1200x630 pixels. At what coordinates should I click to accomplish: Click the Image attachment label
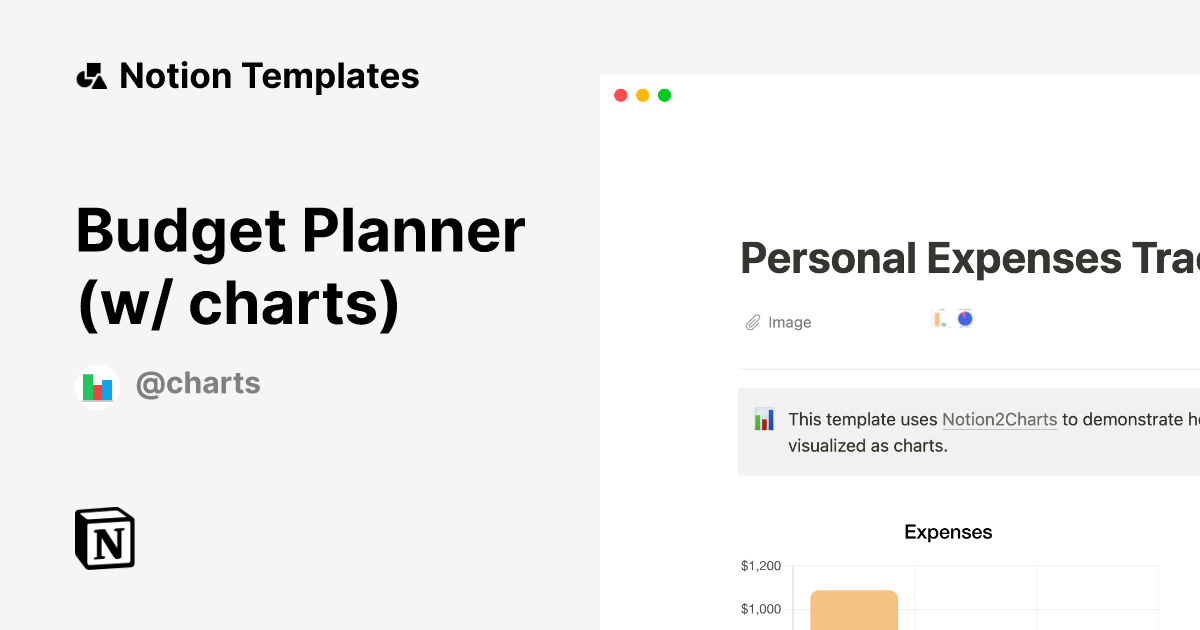pyautogui.click(x=789, y=322)
